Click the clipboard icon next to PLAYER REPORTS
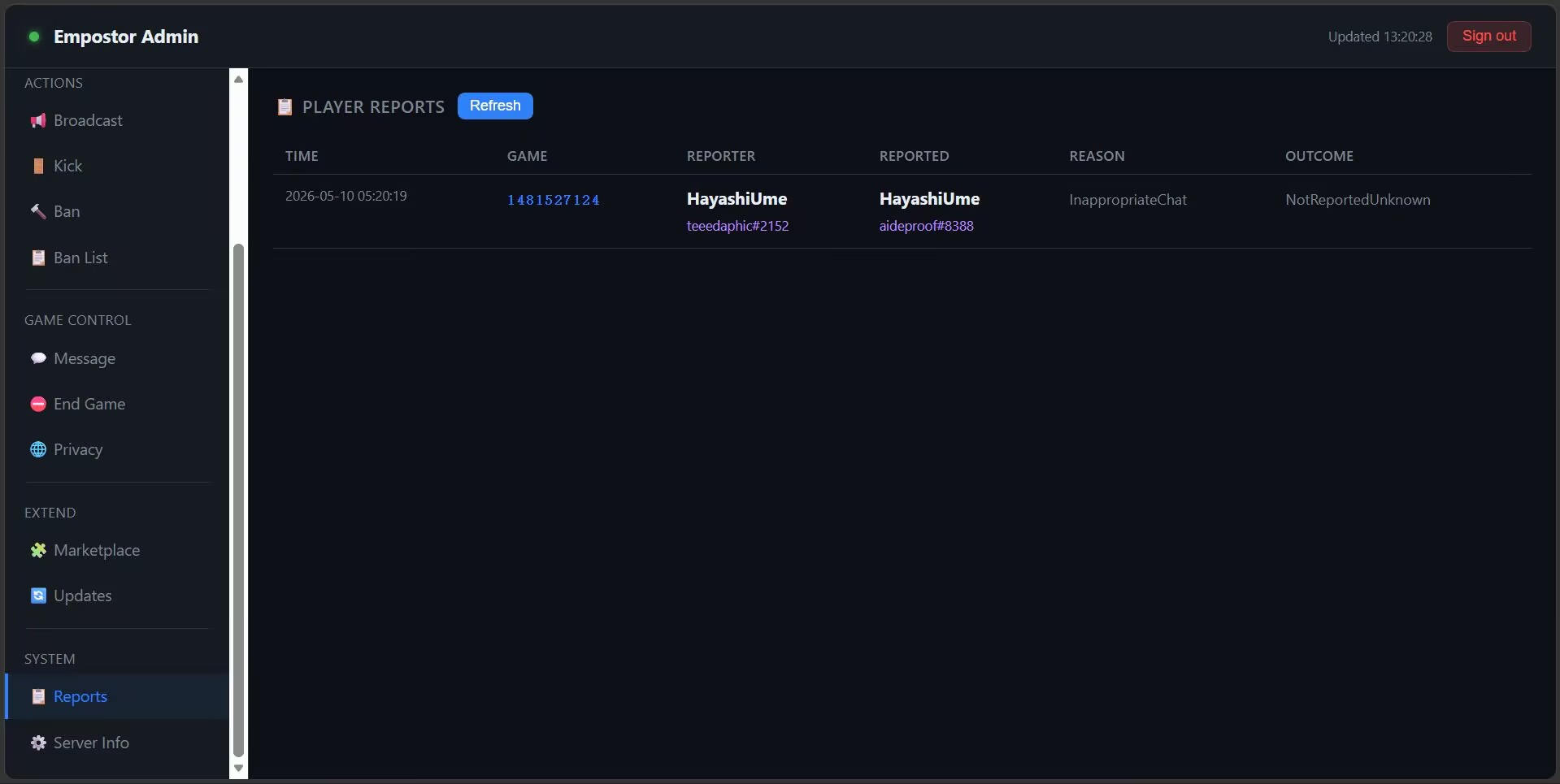The image size is (1560, 784). [285, 106]
